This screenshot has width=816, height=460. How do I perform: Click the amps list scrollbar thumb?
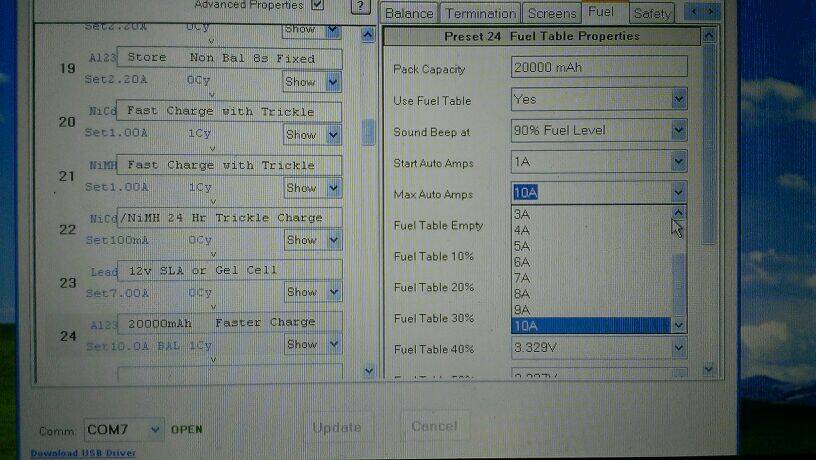[679, 285]
